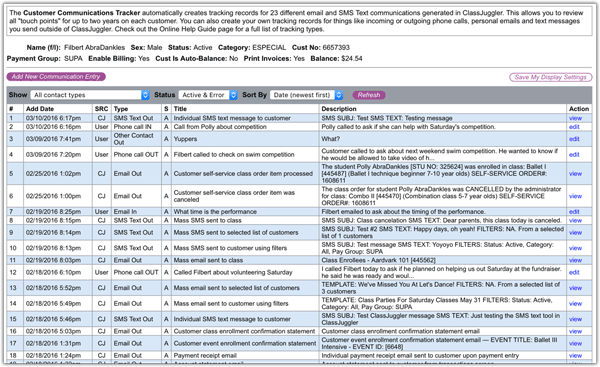600x367 pixels.
Task: Edit the Yuppers contact entry
Action: (574, 139)
